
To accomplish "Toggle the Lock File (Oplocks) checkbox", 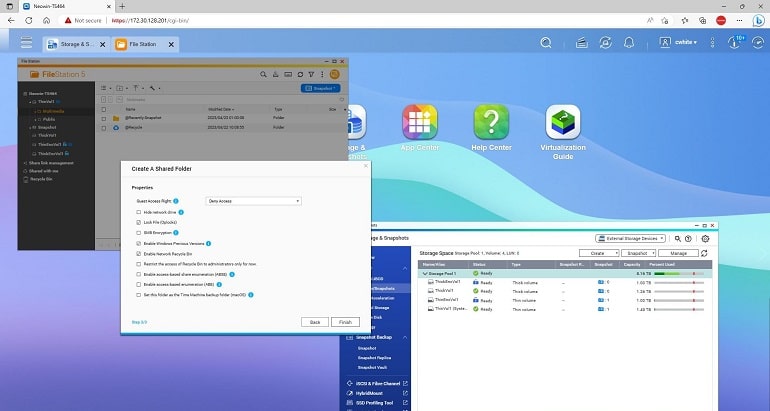I will pyautogui.click(x=138, y=222).
